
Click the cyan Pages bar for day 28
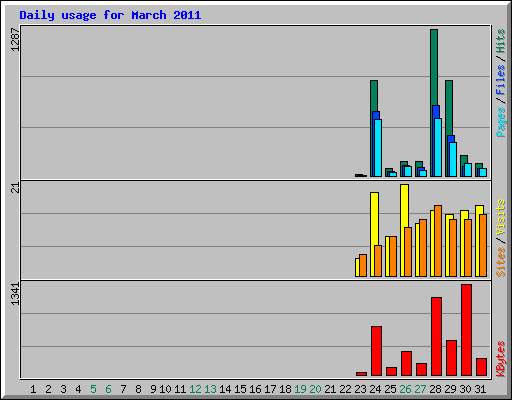[438, 147]
